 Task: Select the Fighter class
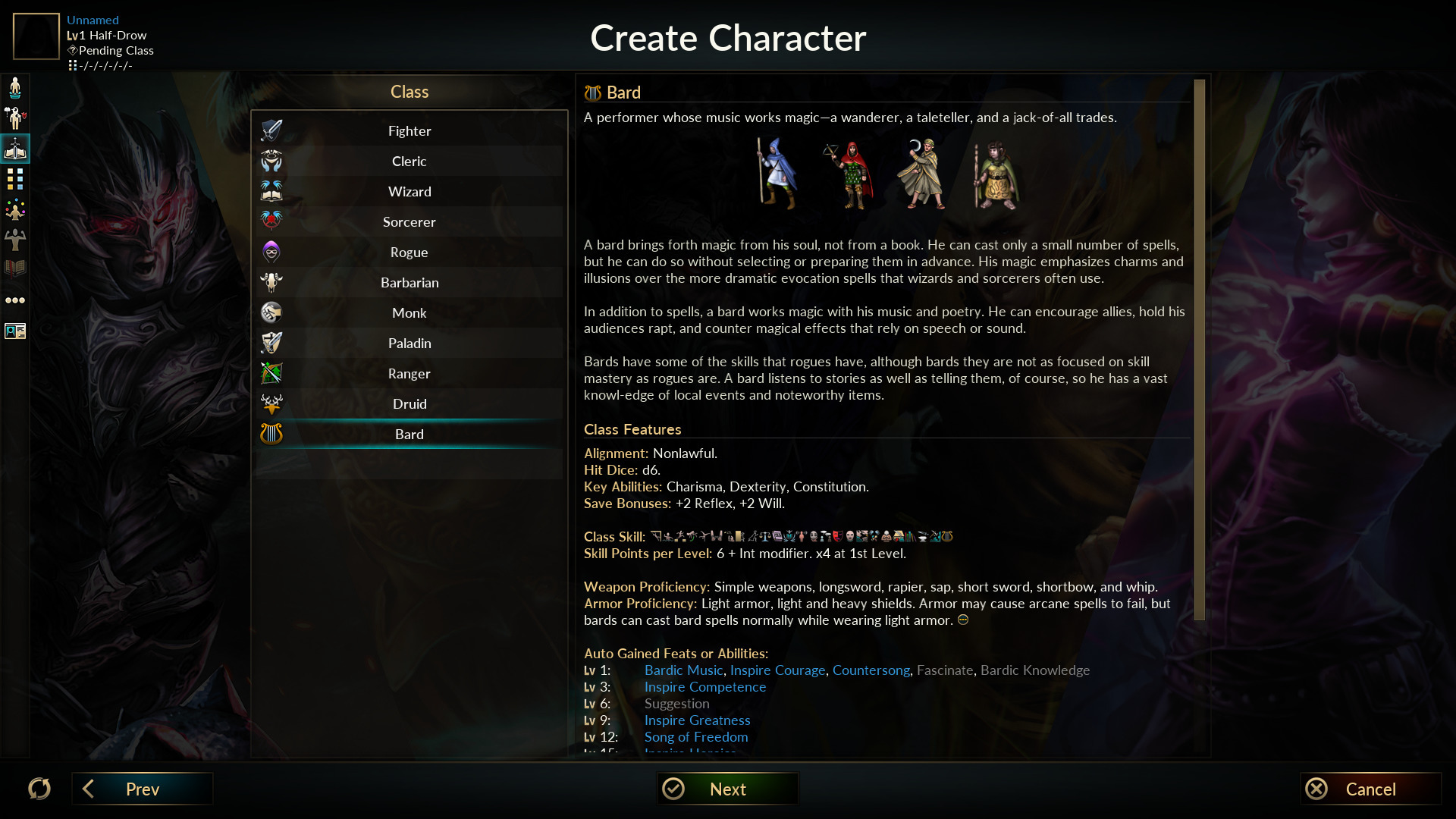click(x=409, y=130)
